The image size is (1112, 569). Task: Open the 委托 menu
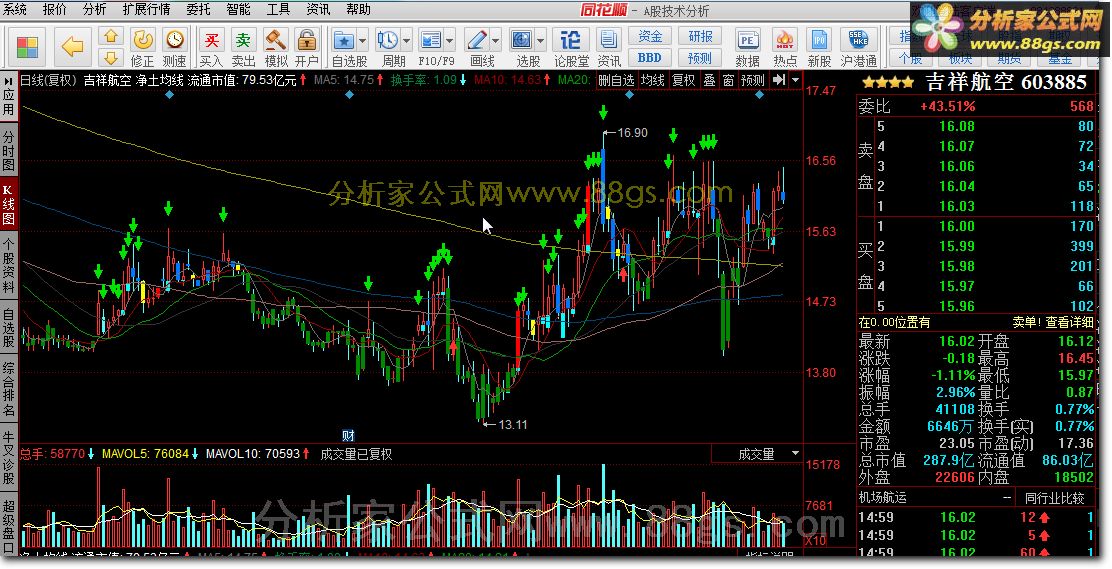tap(199, 9)
